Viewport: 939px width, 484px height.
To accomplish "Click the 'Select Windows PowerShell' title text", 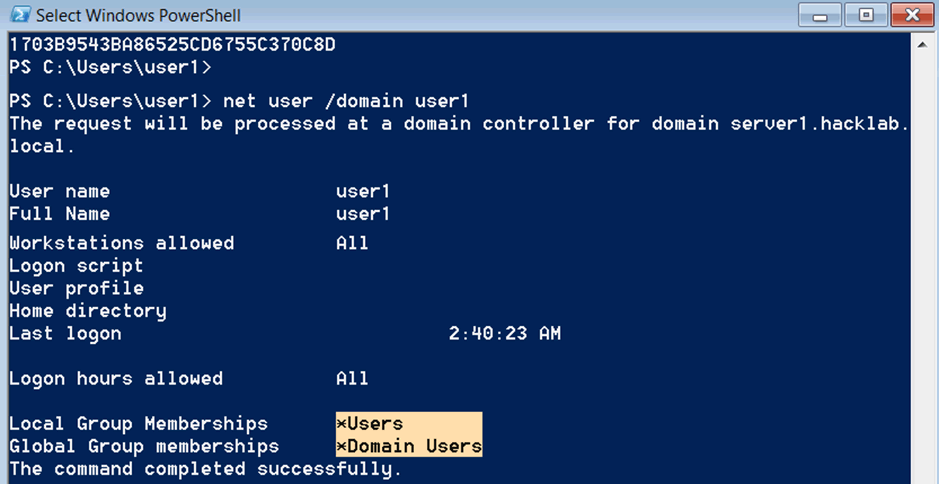I will (138, 15).
